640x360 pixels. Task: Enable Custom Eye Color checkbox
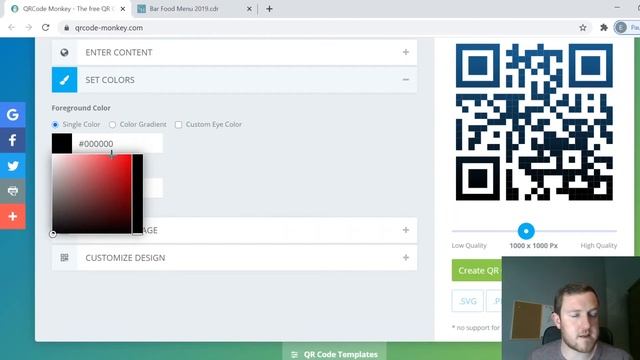[178, 124]
